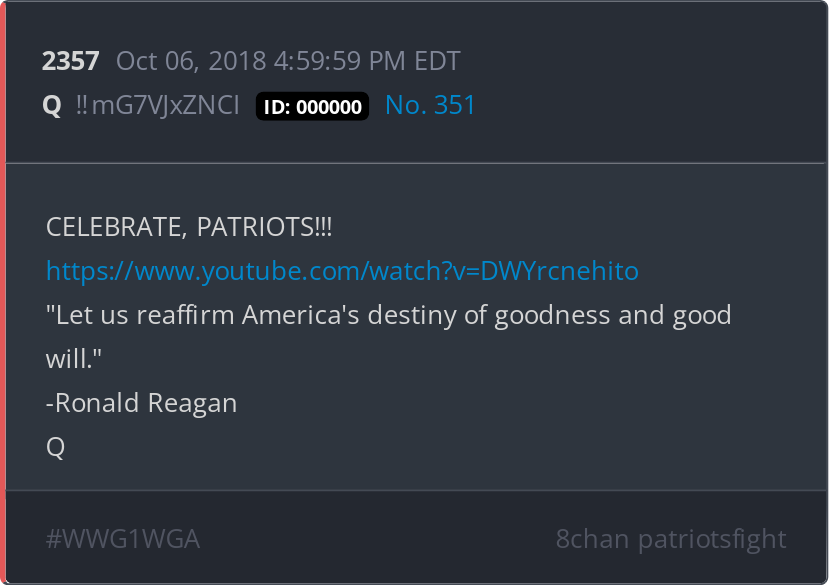Click the ID: 000000 badge

(x=312, y=106)
